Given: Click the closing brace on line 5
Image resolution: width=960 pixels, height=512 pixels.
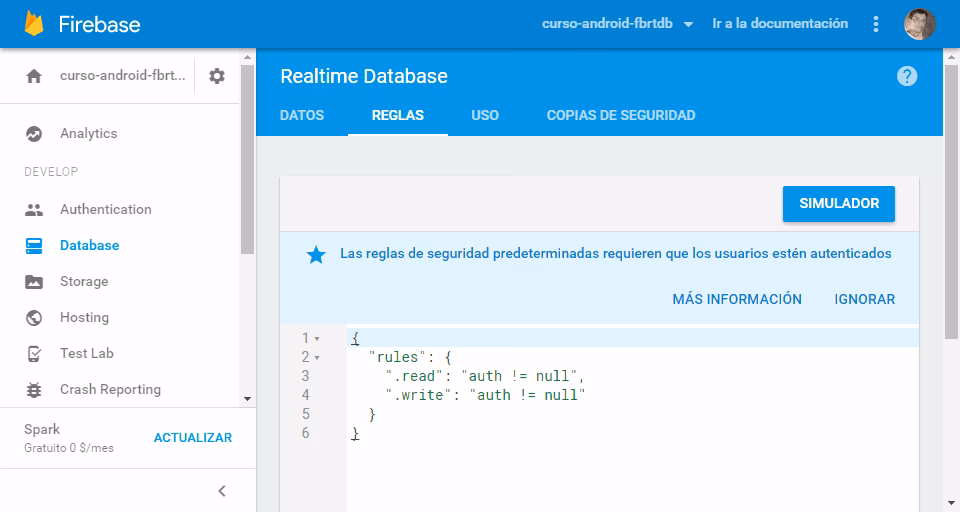Looking at the screenshot, I should [372, 415].
